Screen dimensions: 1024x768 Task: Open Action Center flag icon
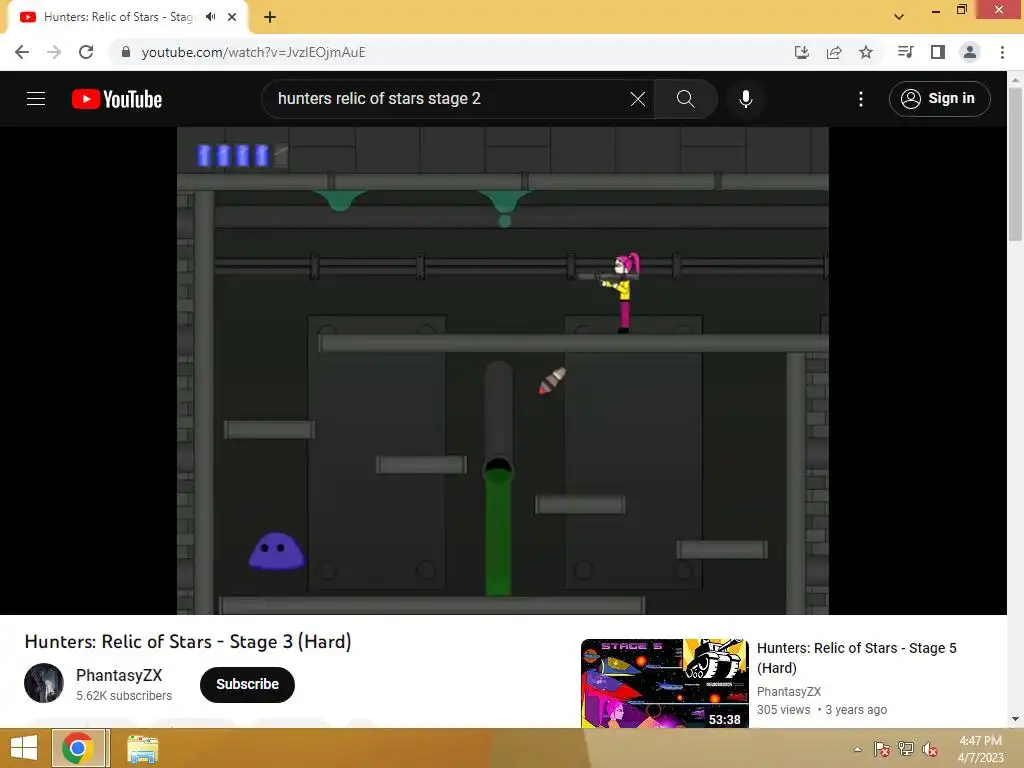[882, 749]
